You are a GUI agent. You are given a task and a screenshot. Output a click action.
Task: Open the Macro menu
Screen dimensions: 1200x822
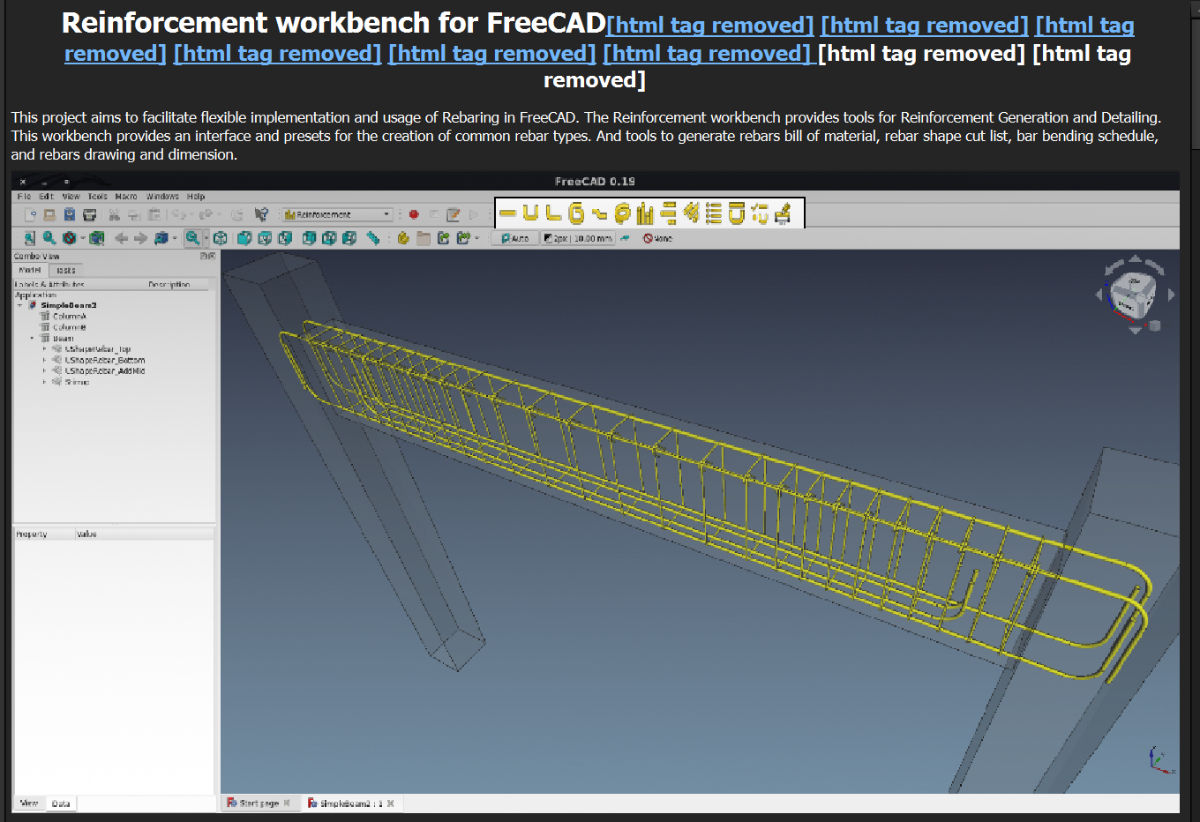point(126,196)
